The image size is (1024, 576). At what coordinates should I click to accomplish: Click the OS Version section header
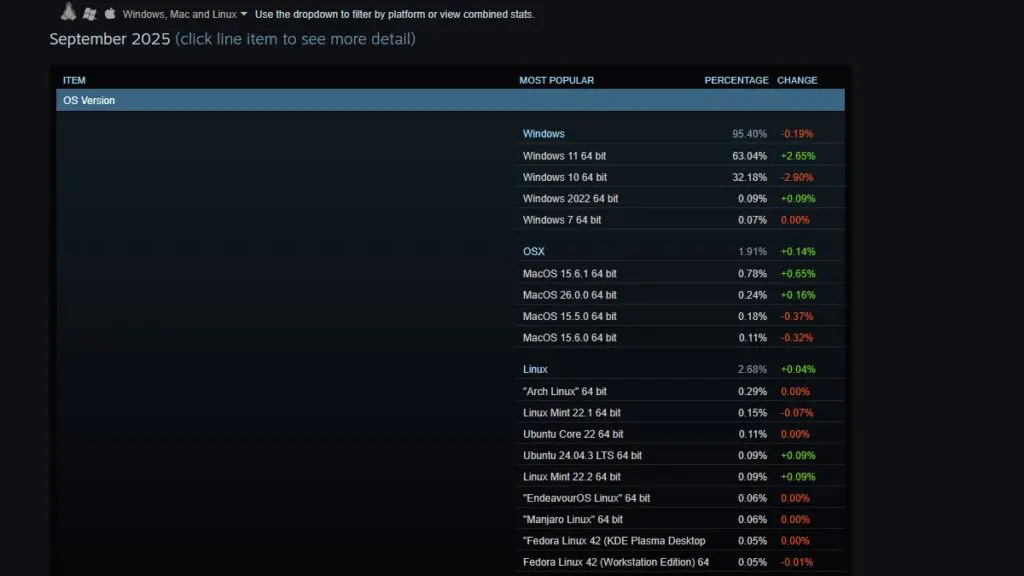click(x=88, y=100)
